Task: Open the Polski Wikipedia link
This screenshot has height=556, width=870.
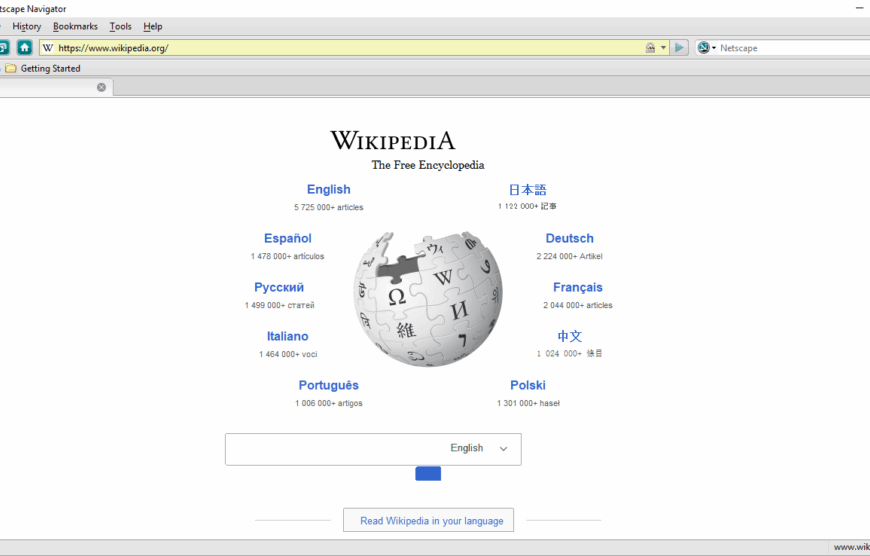Action: tap(528, 385)
